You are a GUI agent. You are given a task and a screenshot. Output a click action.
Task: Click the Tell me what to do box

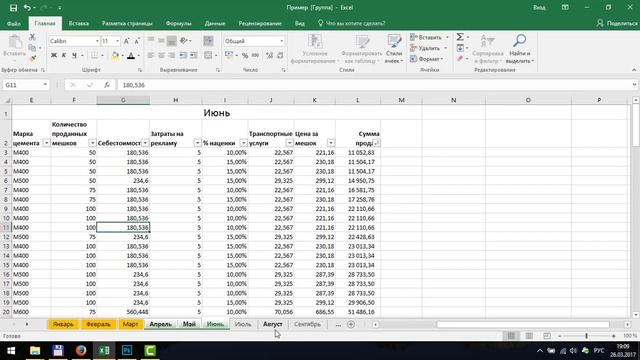coord(351,24)
